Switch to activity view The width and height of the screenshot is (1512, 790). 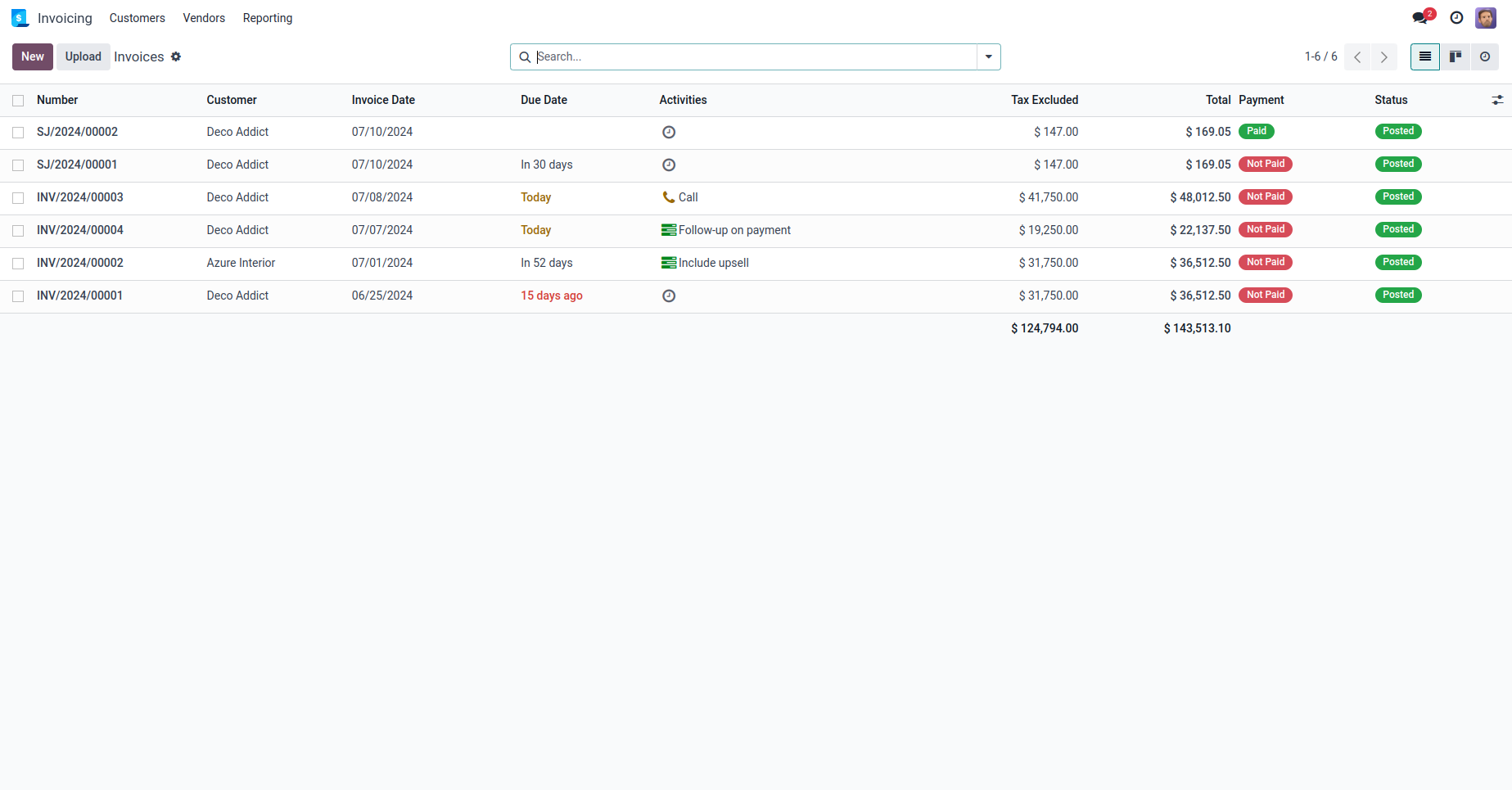[x=1485, y=56]
